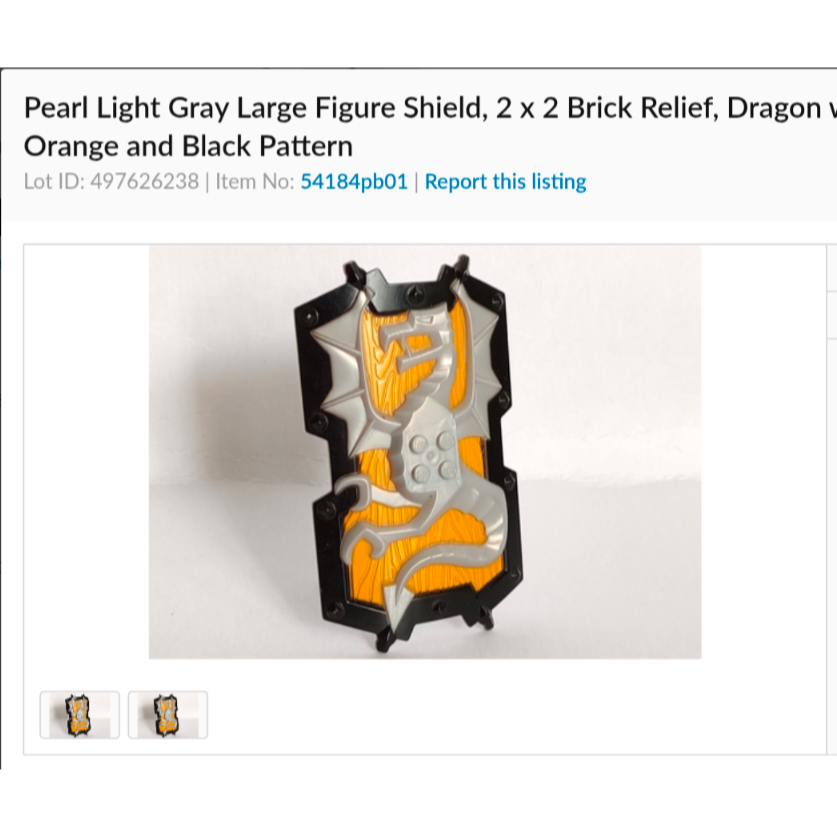Click the Lot ID 497626238 text
Image resolution: width=837 pixels, height=837 pixels.
(x=112, y=181)
